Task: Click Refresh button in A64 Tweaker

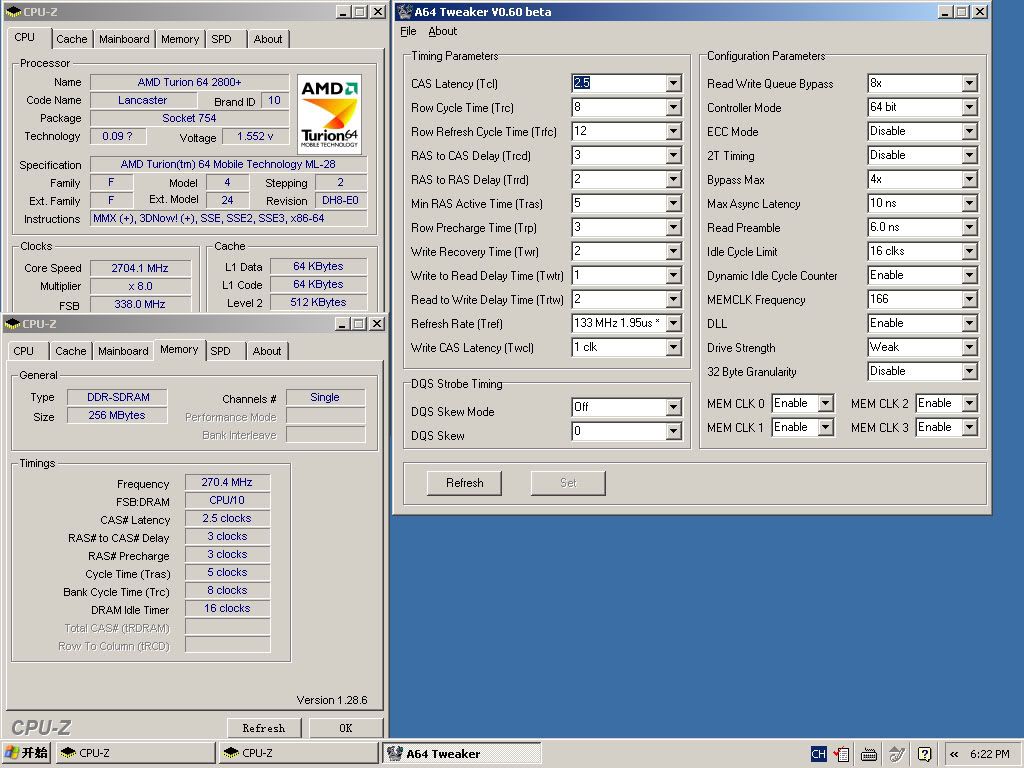Action: 464,483
